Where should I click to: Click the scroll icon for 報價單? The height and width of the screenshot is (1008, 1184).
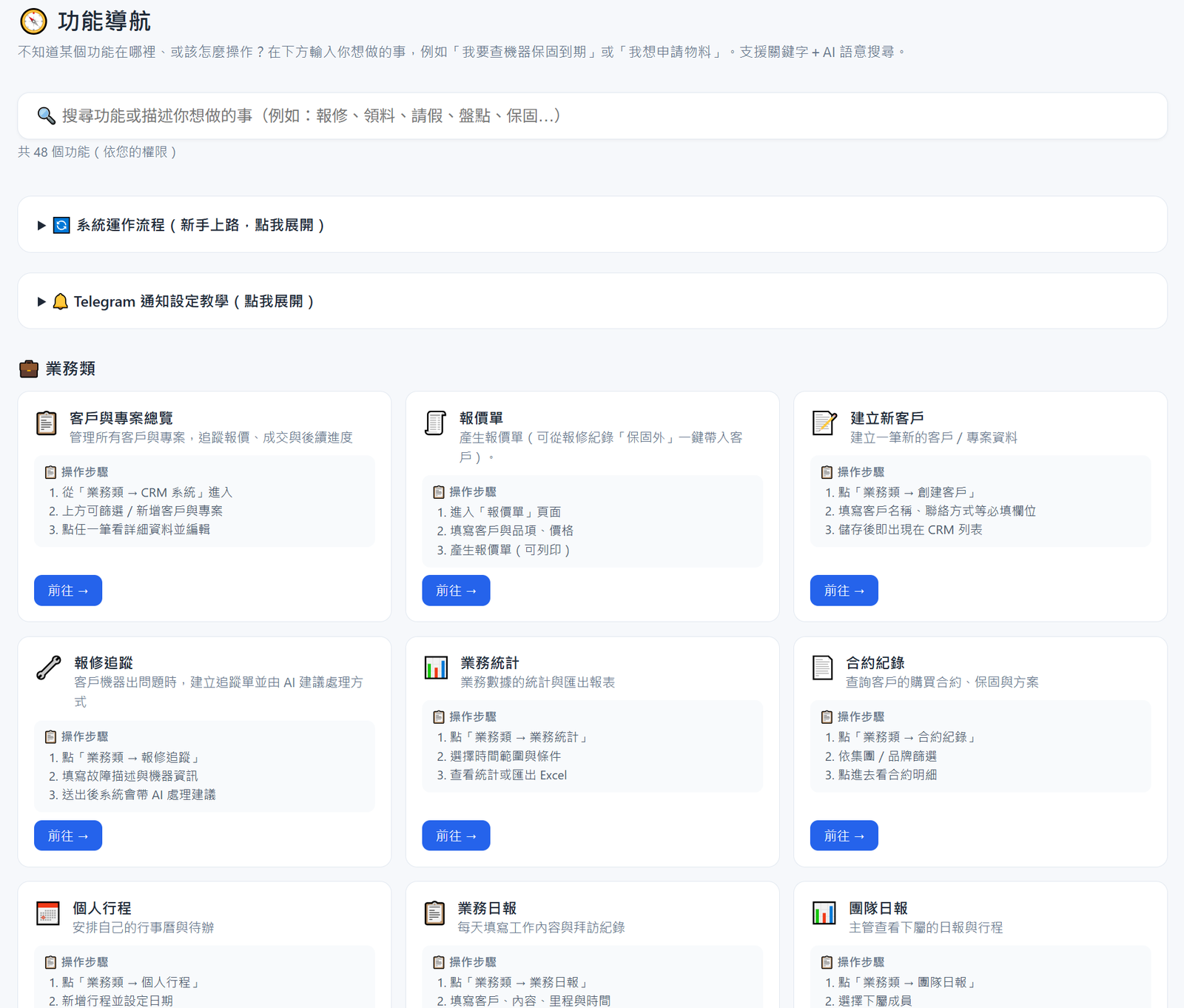click(x=435, y=423)
